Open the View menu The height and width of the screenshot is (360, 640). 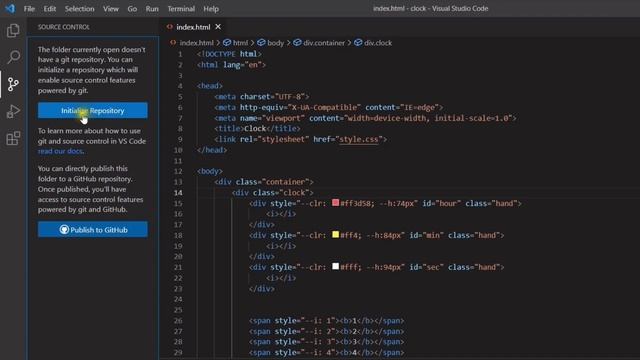111,9
